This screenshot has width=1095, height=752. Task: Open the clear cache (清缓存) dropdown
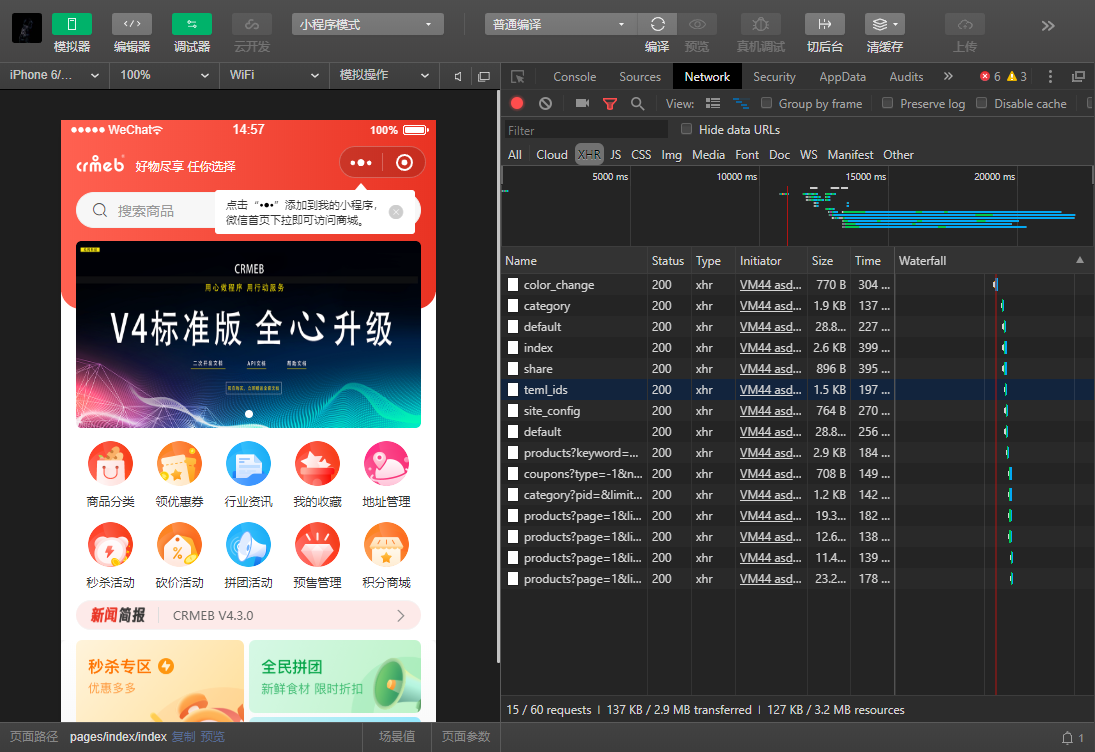tap(885, 24)
